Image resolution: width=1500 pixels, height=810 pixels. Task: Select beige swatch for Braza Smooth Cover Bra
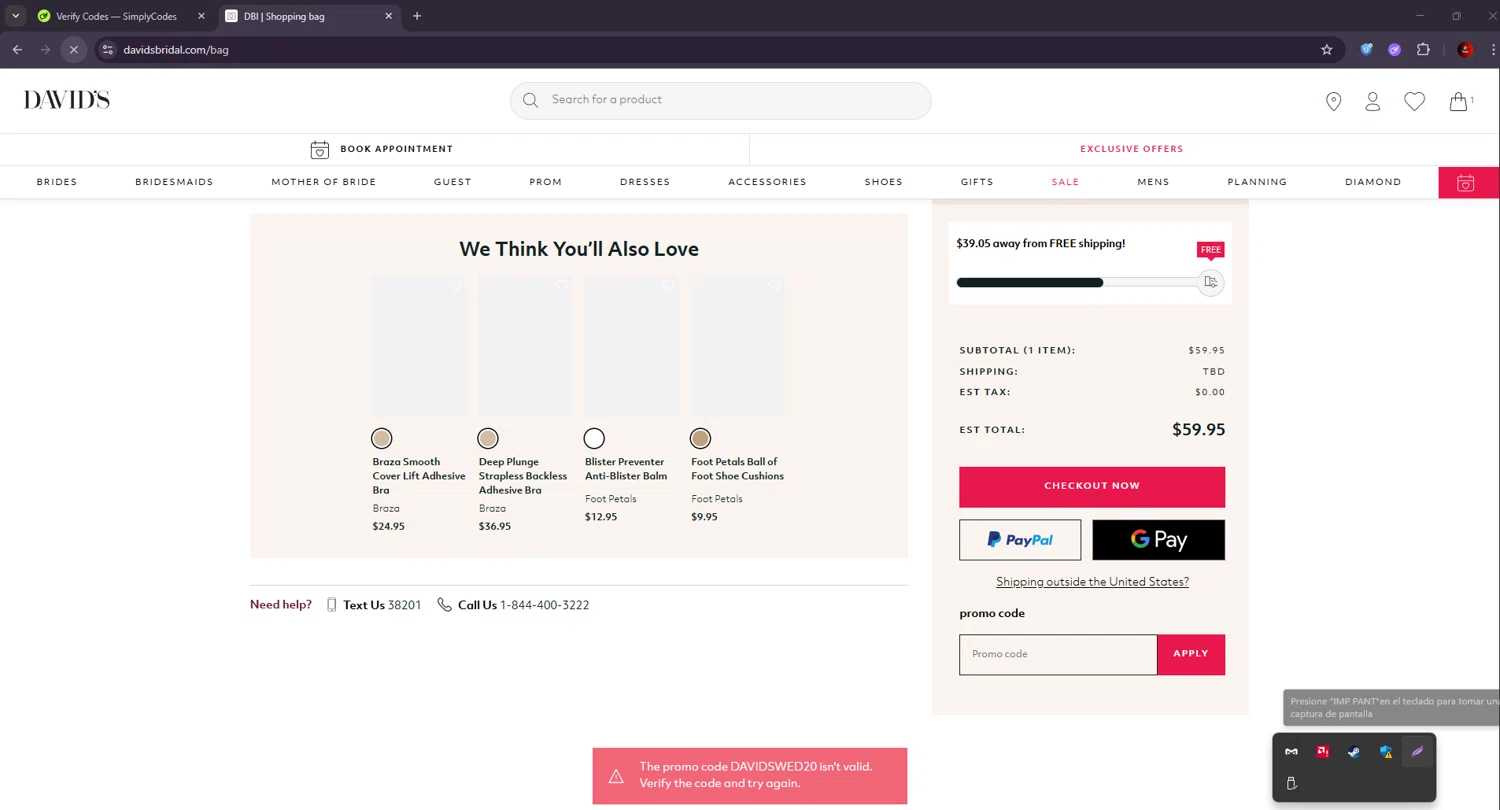tap(382, 438)
